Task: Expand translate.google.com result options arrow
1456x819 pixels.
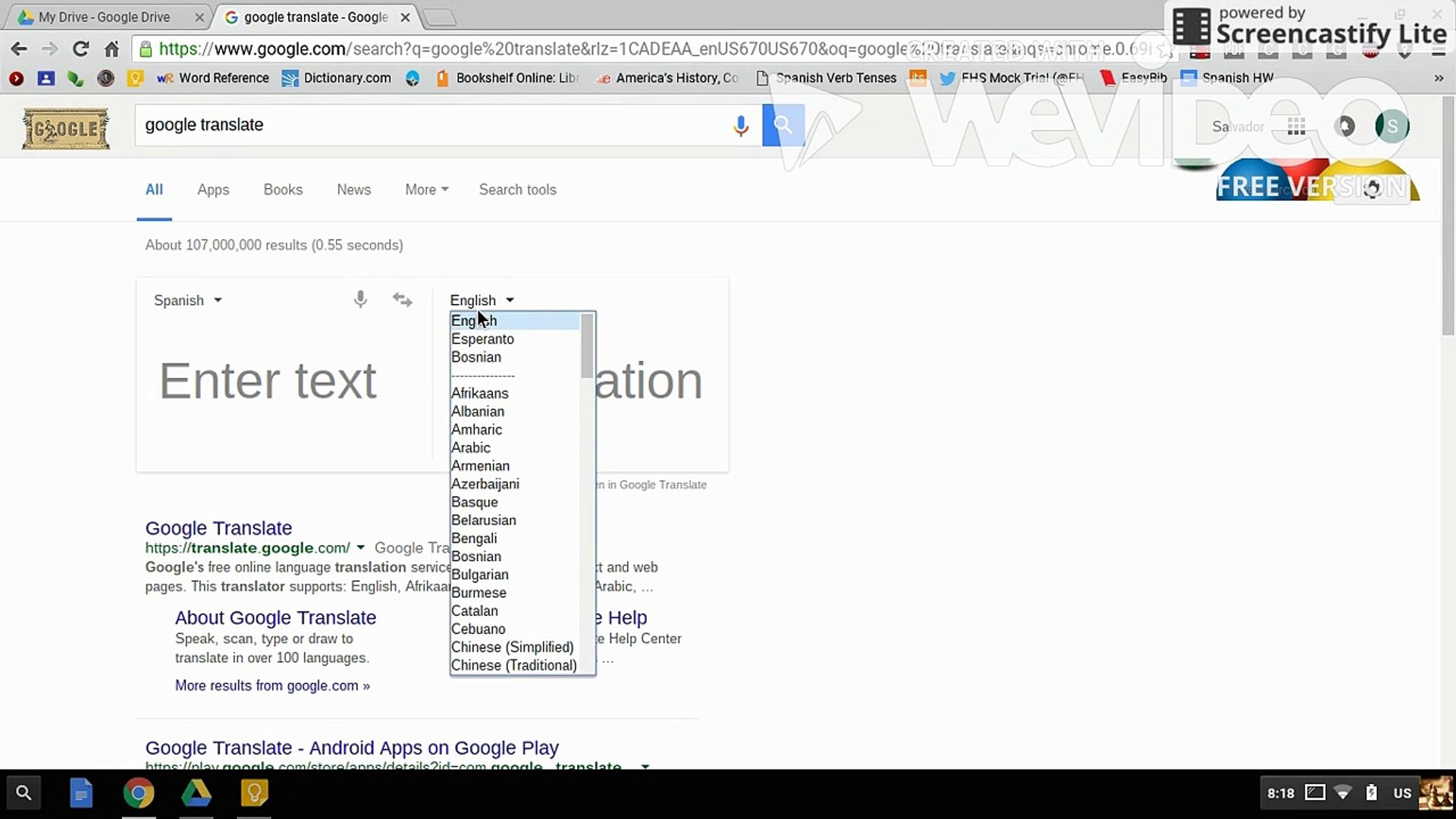Action: pyautogui.click(x=360, y=548)
